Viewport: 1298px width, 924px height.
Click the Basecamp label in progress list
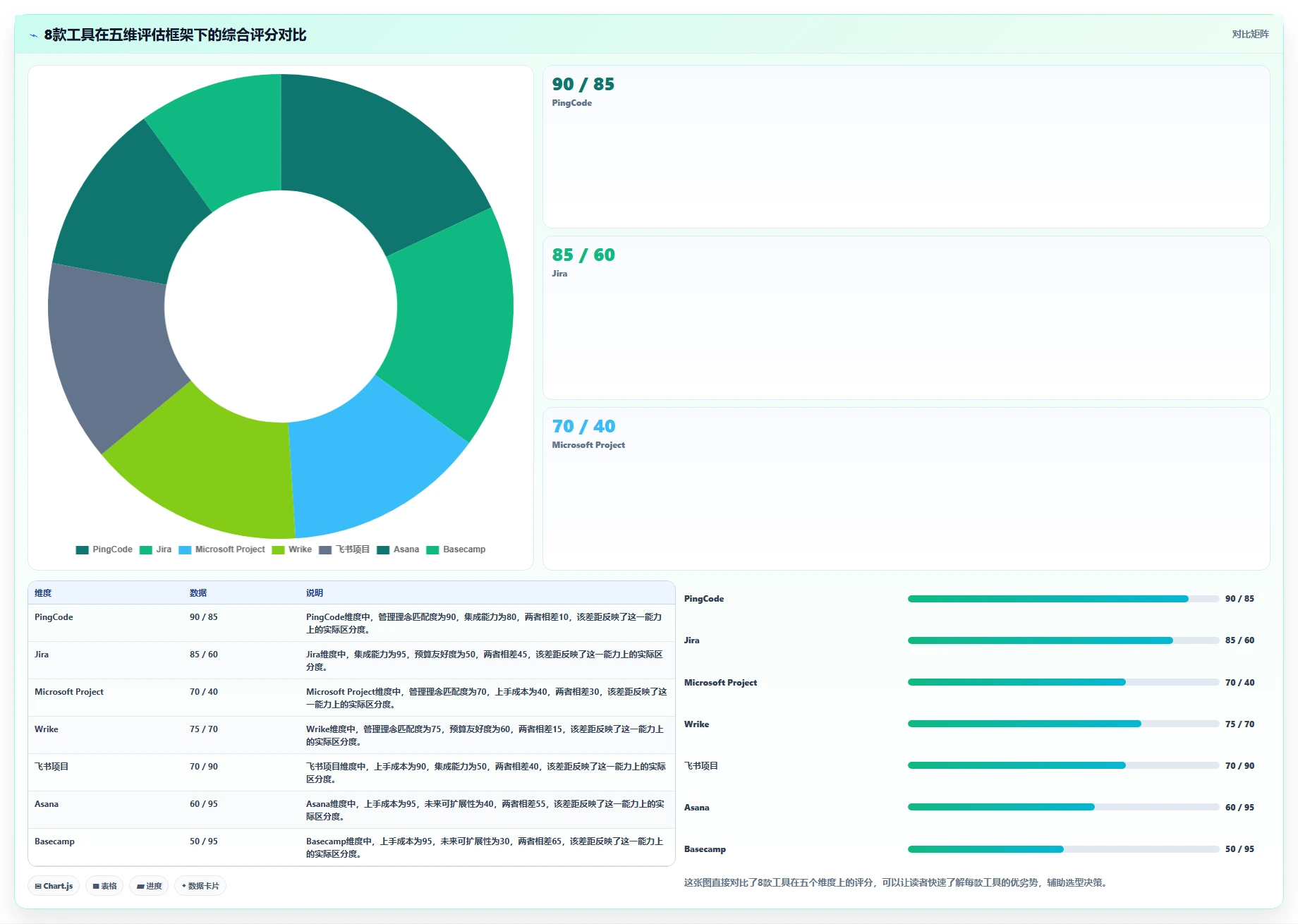tap(705, 849)
